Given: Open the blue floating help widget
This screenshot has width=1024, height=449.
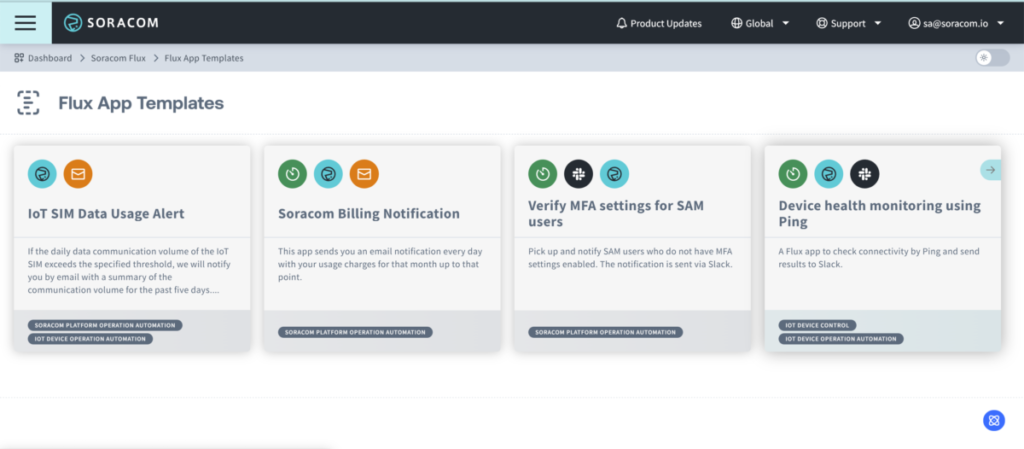Looking at the screenshot, I should [x=994, y=420].
